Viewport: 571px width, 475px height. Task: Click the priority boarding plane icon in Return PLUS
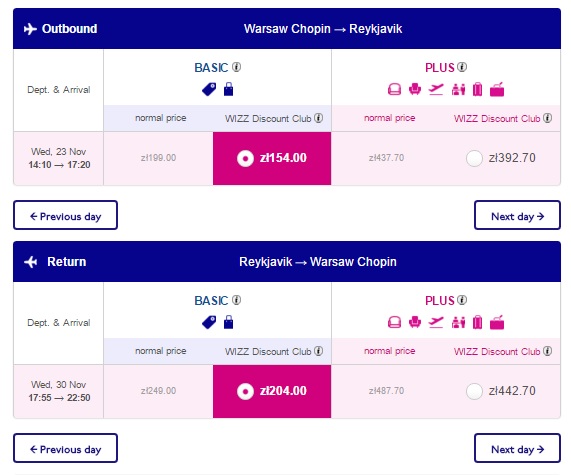point(436,322)
